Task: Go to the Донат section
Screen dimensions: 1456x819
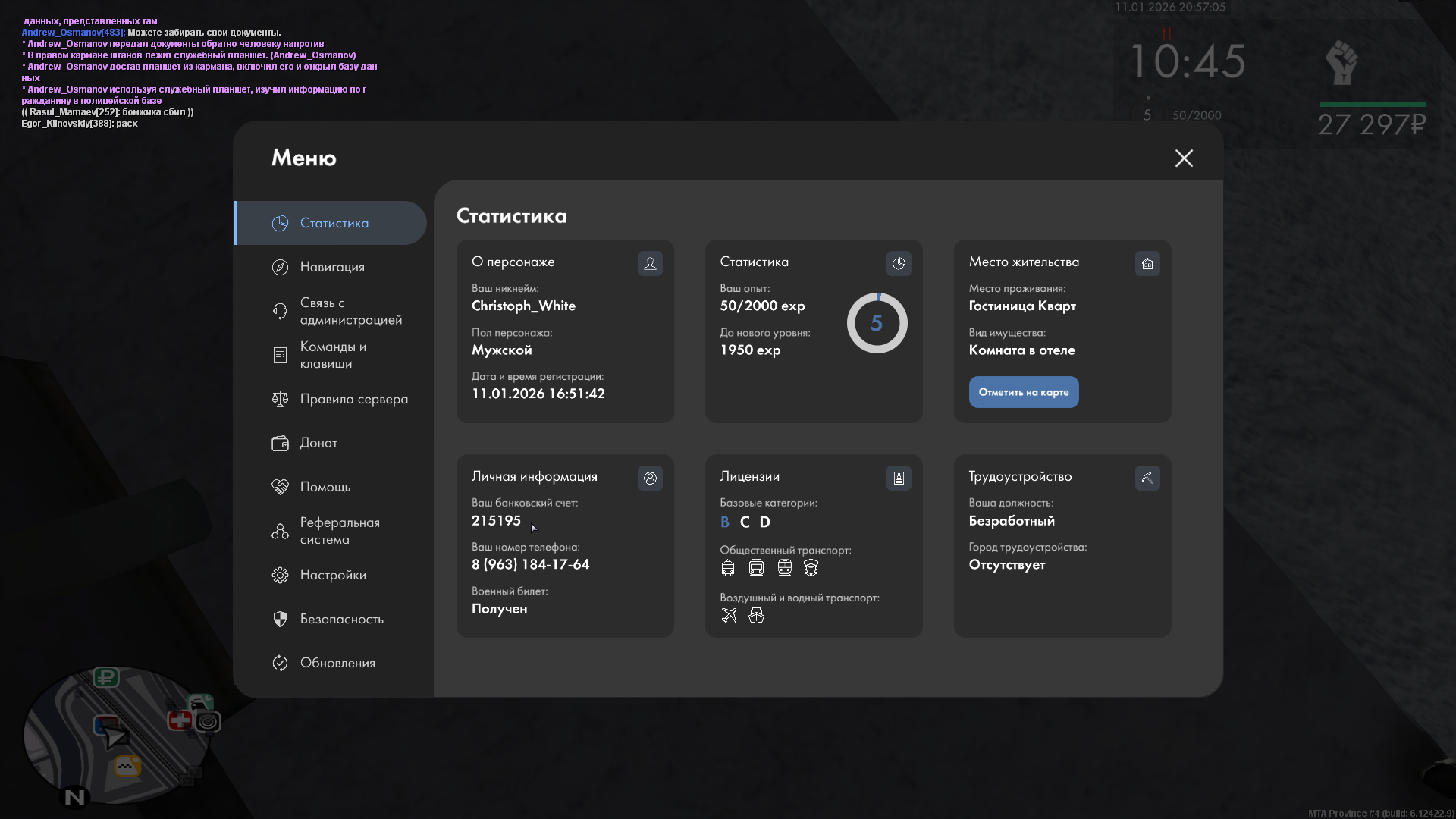Action: coord(318,443)
